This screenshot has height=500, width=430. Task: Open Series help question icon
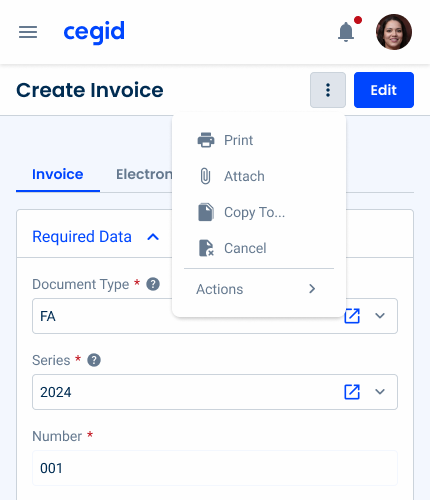coord(94,360)
